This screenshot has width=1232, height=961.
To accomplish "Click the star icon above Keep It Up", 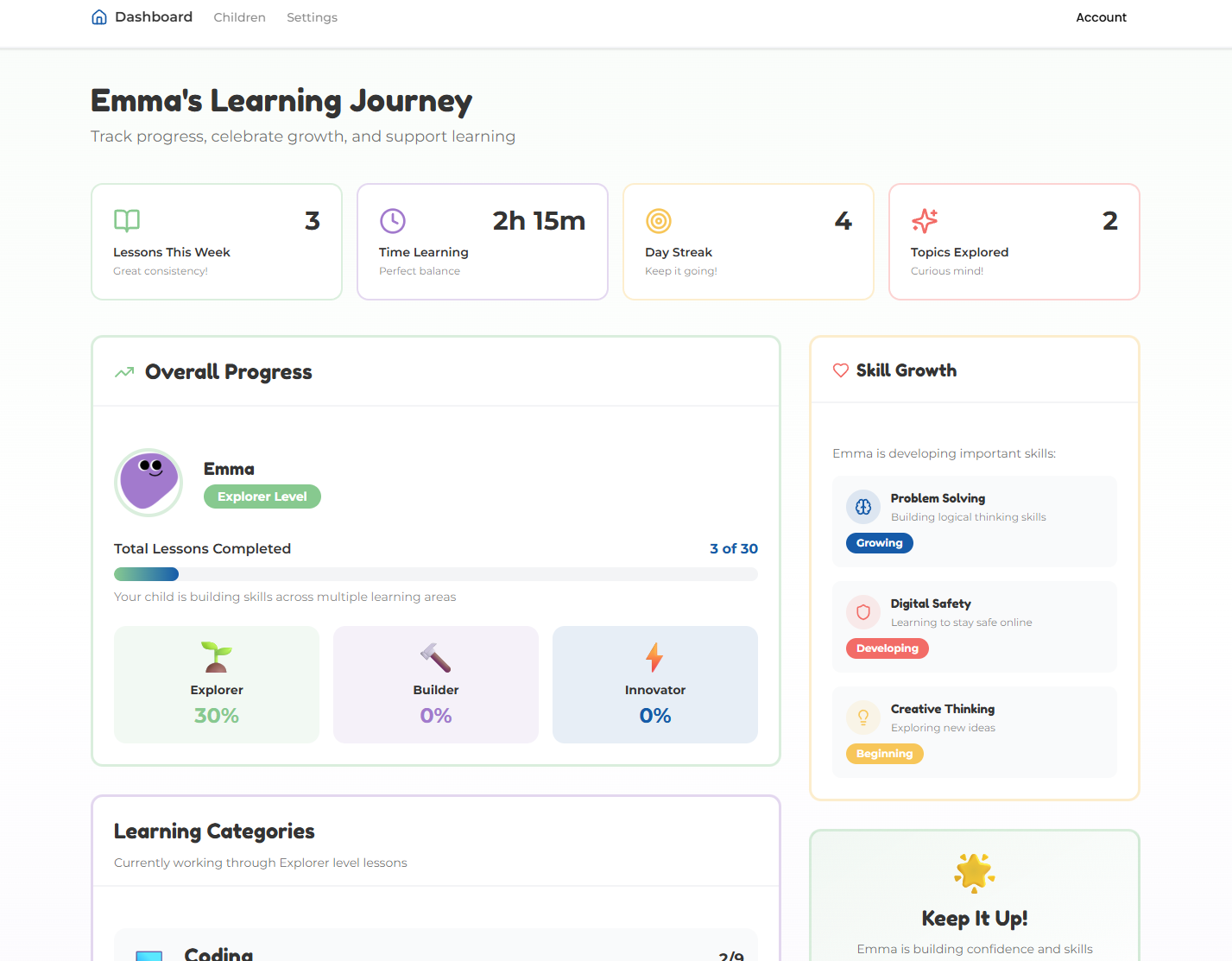I will pyautogui.click(x=974, y=872).
